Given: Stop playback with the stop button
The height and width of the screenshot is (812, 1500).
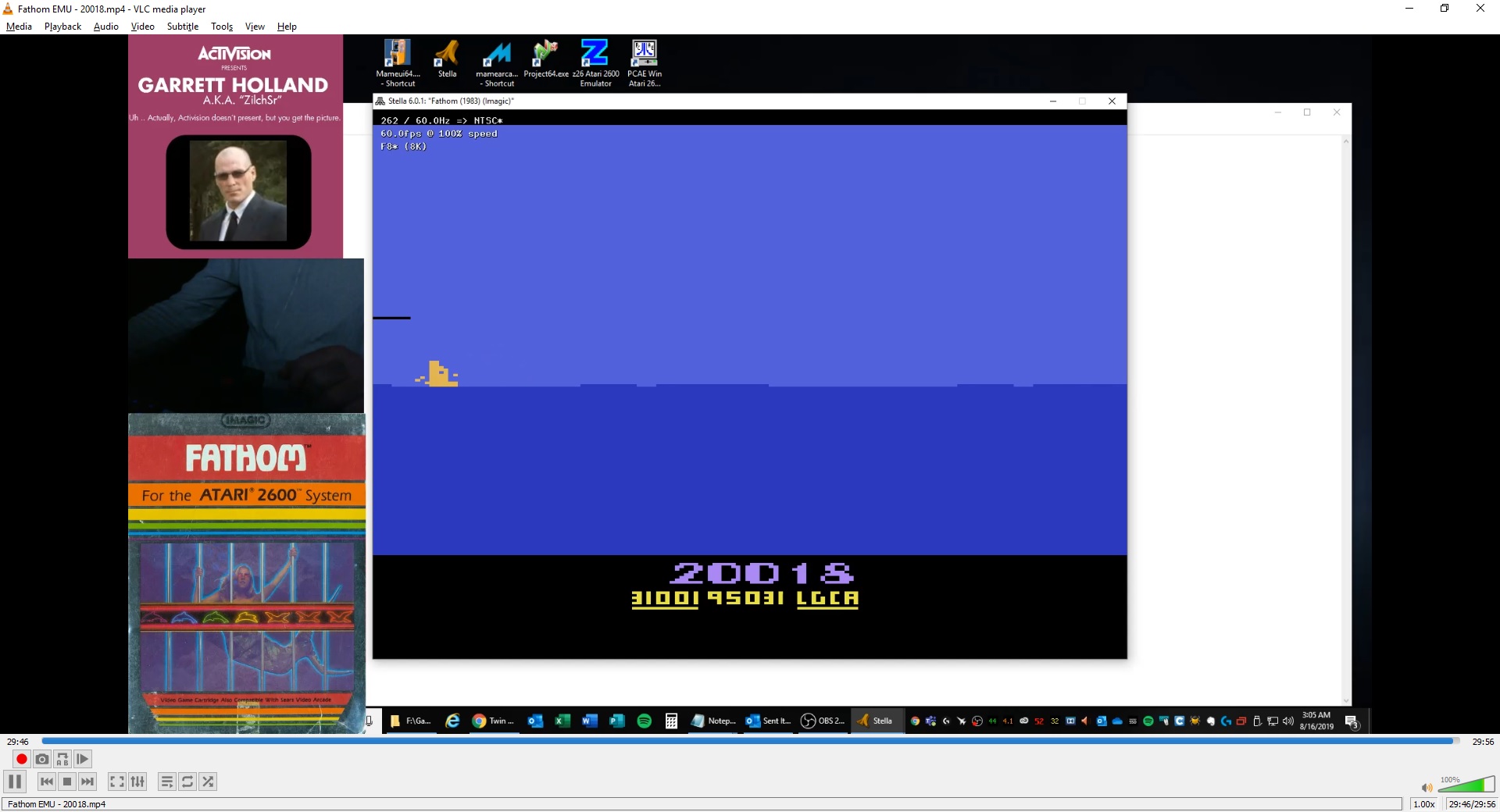Looking at the screenshot, I should coord(67,782).
